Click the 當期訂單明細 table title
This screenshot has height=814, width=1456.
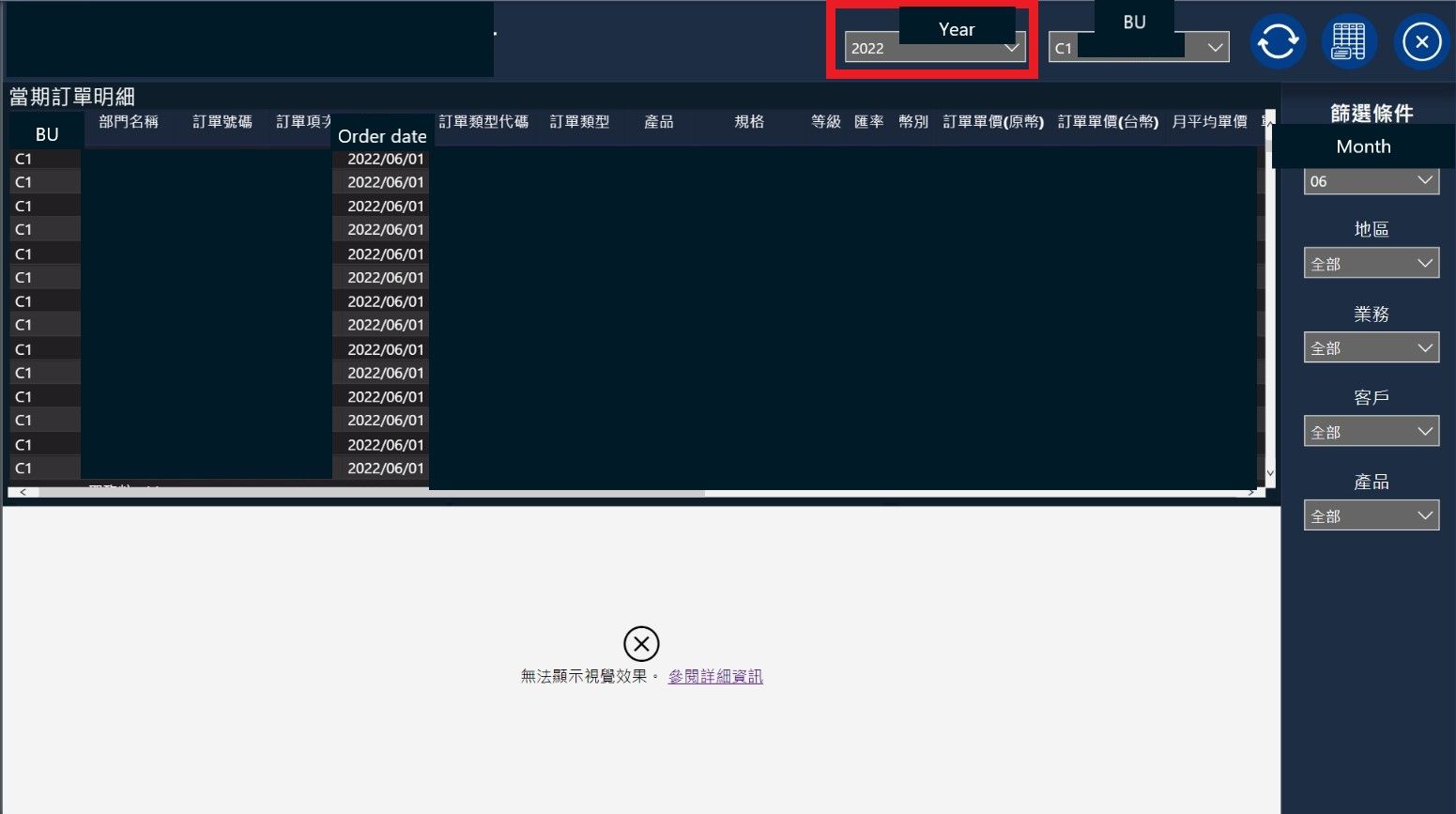72,97
